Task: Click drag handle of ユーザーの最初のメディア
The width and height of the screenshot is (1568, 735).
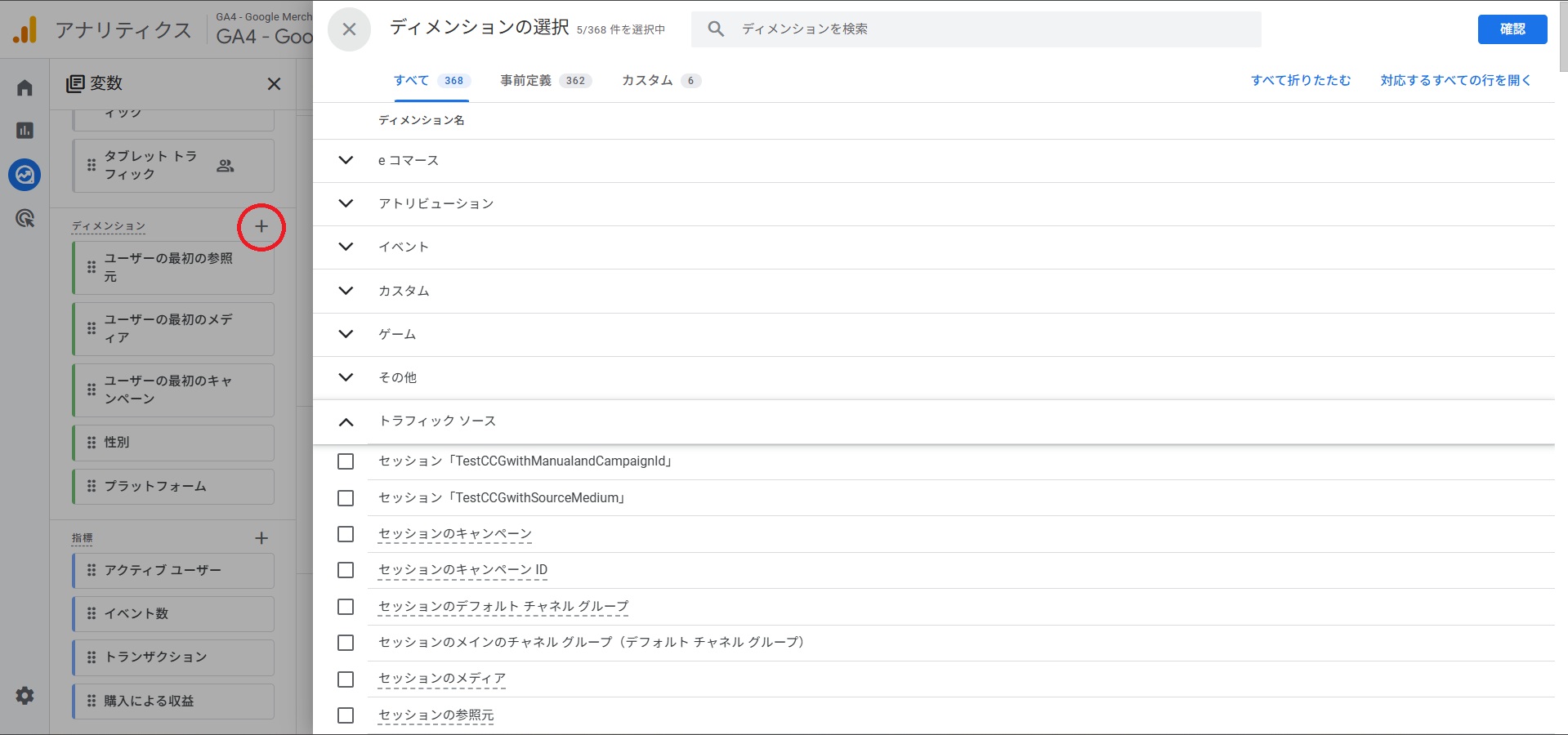Action: [x=92, y=328]
